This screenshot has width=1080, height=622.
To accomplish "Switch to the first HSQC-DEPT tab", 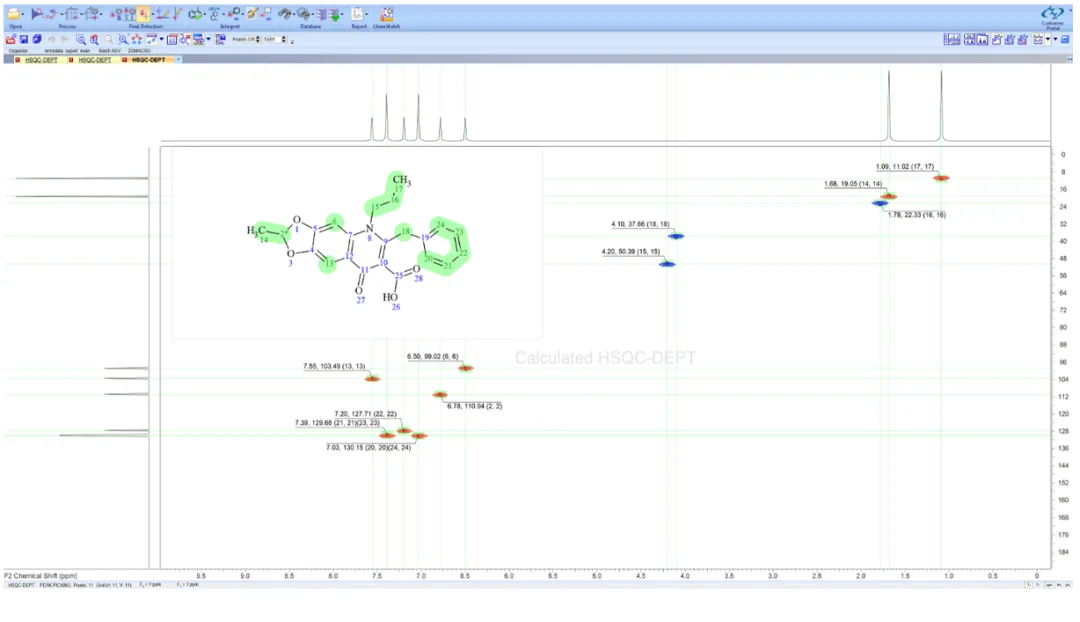I will coord(41,60).
